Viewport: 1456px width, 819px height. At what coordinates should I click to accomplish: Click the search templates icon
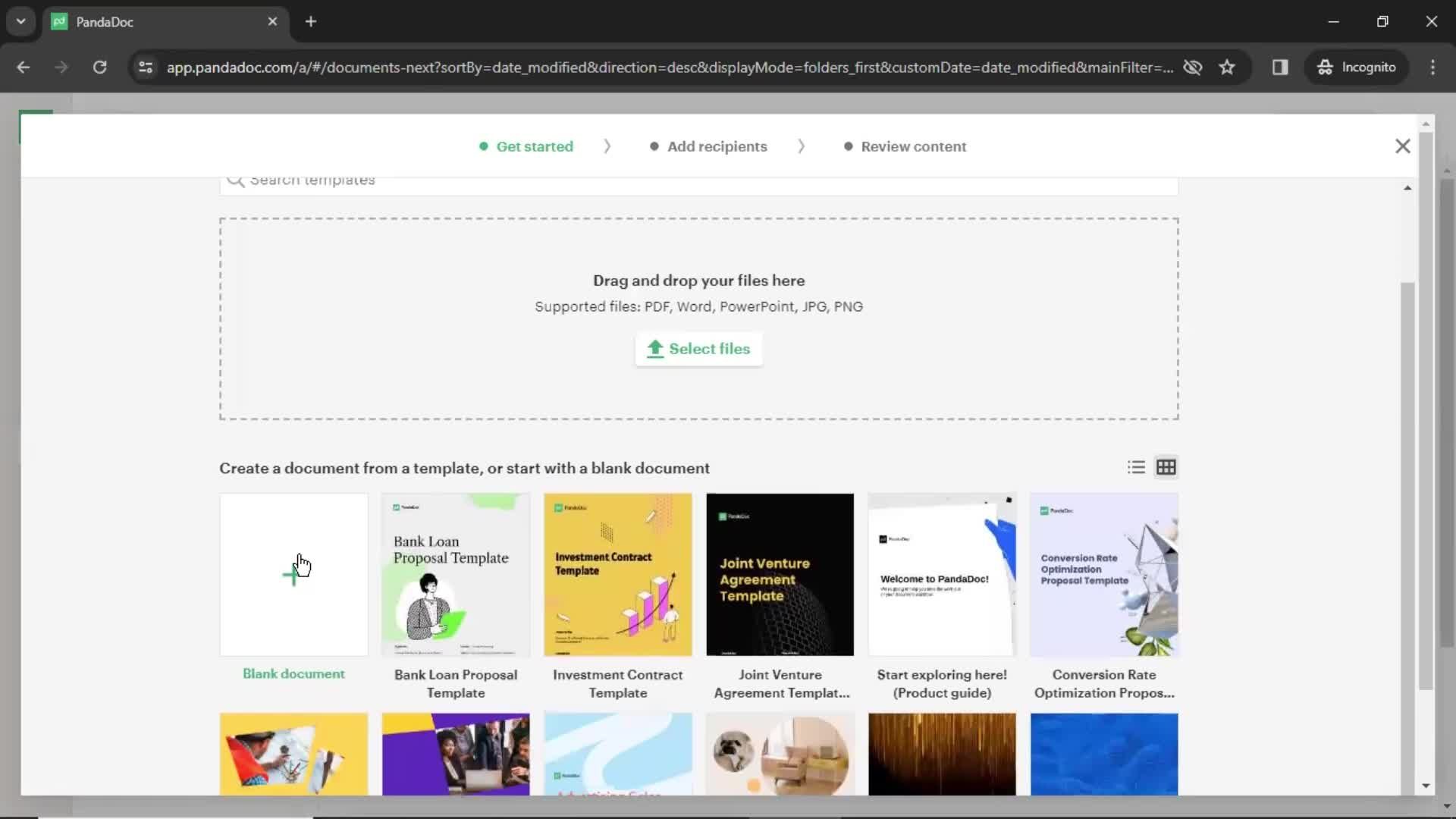point(235,179)
